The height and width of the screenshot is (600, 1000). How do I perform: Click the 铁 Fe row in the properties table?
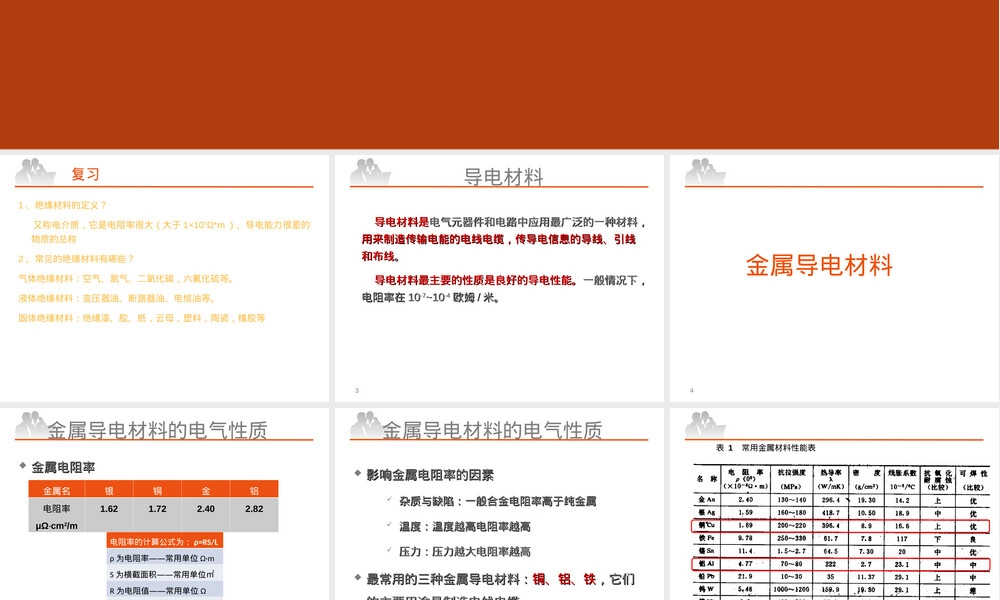(x=842, y=539)
